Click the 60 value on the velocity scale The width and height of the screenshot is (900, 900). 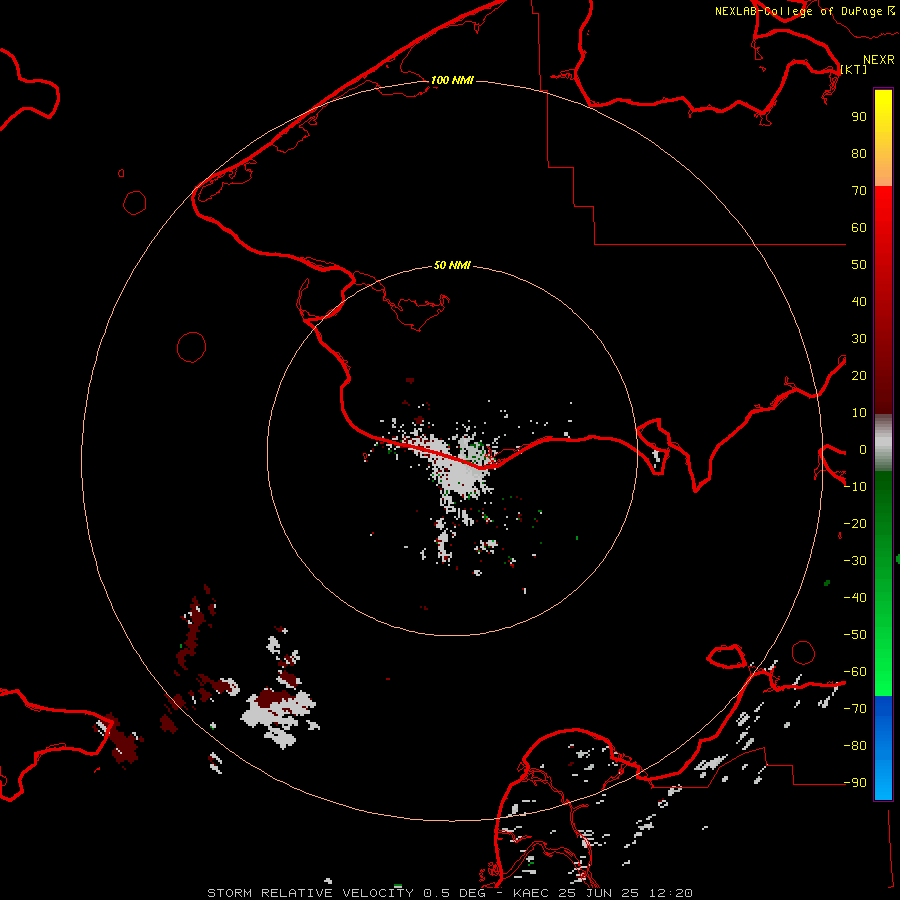pos(859,227)
